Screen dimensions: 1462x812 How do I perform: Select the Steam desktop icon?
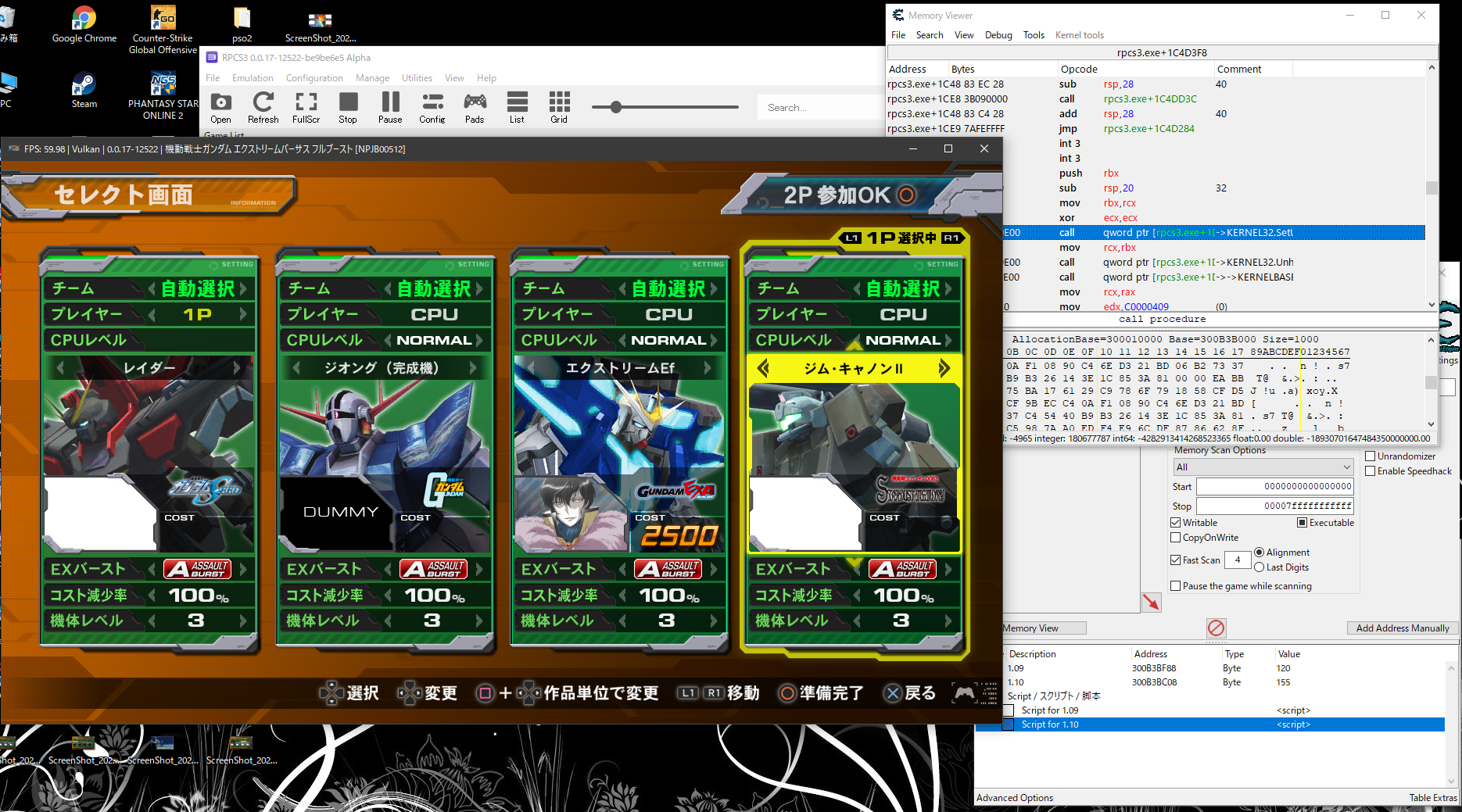pyautogui.click(x=84, y=89)
